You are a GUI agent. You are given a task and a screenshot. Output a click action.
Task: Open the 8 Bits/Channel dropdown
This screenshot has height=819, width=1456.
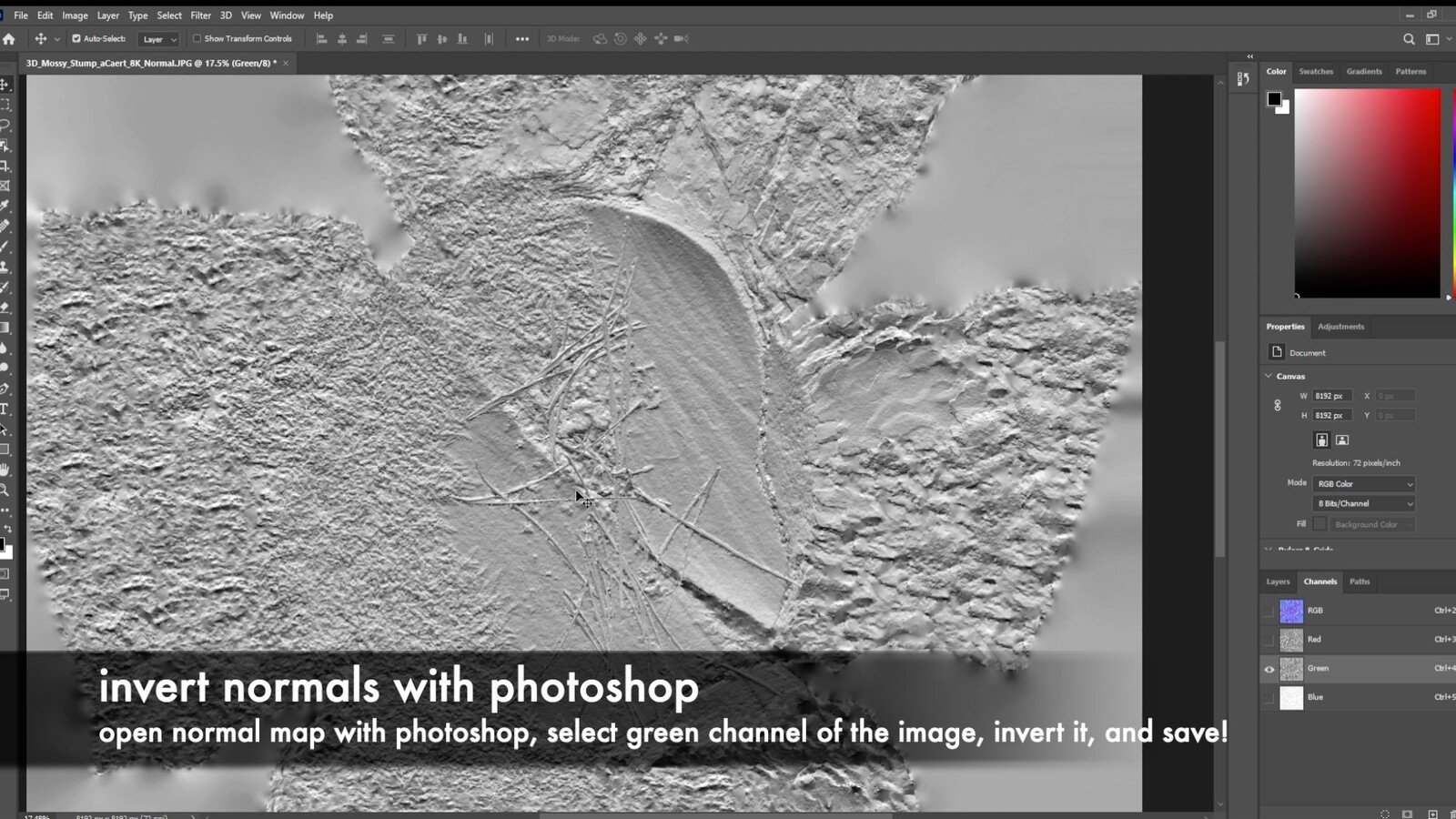[1364, 503]
